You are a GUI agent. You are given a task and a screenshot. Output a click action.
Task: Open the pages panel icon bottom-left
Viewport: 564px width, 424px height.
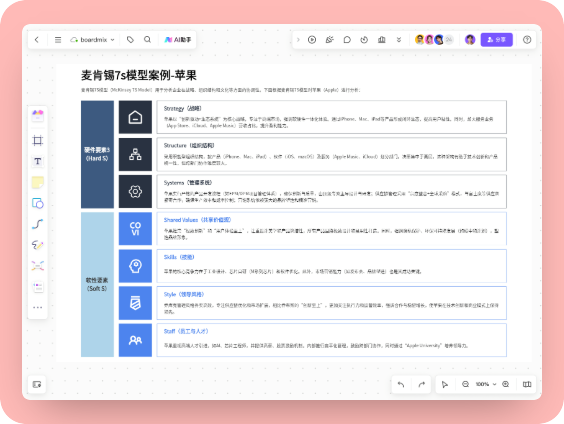(37, 384)
